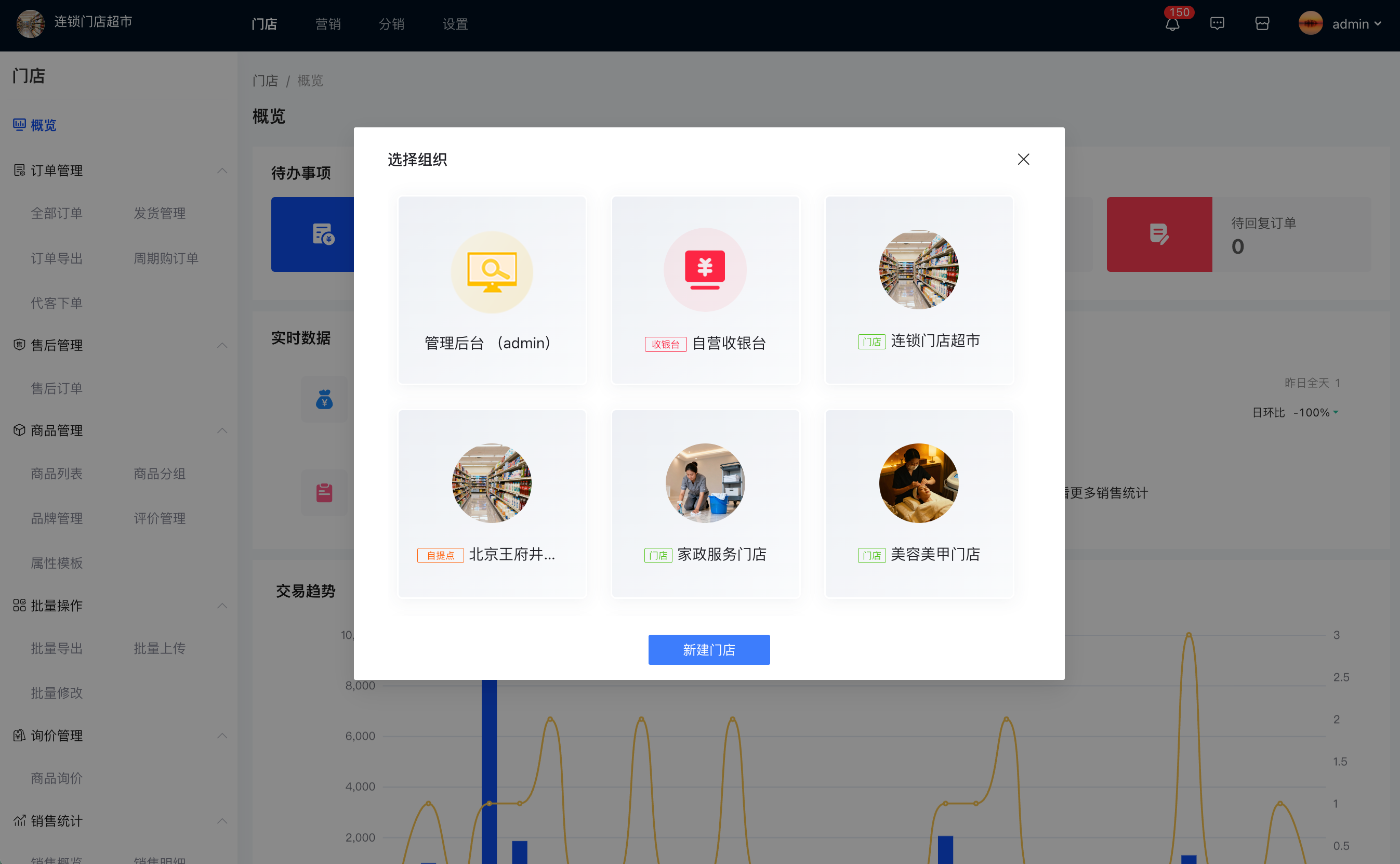The image size is (1400, 864).
Task: Go to 评价管理 in the sidebar
Action: (x=160, y=518)
